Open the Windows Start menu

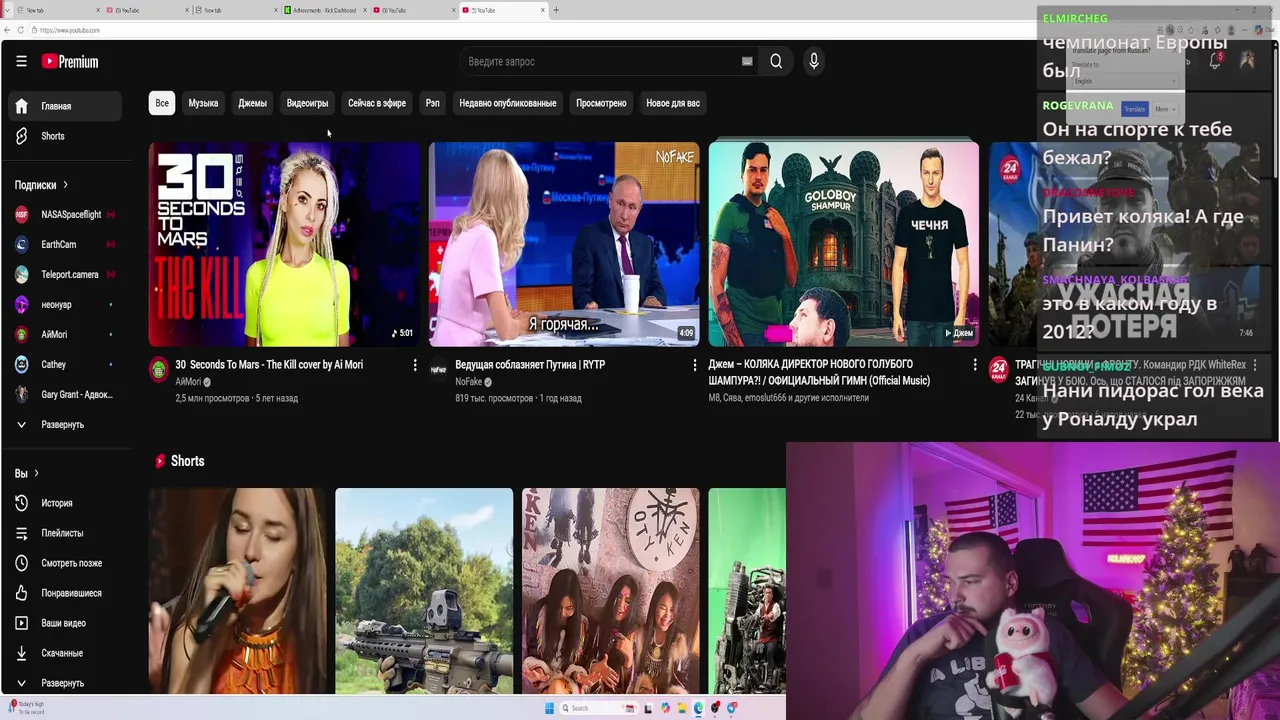coord(549,708)
